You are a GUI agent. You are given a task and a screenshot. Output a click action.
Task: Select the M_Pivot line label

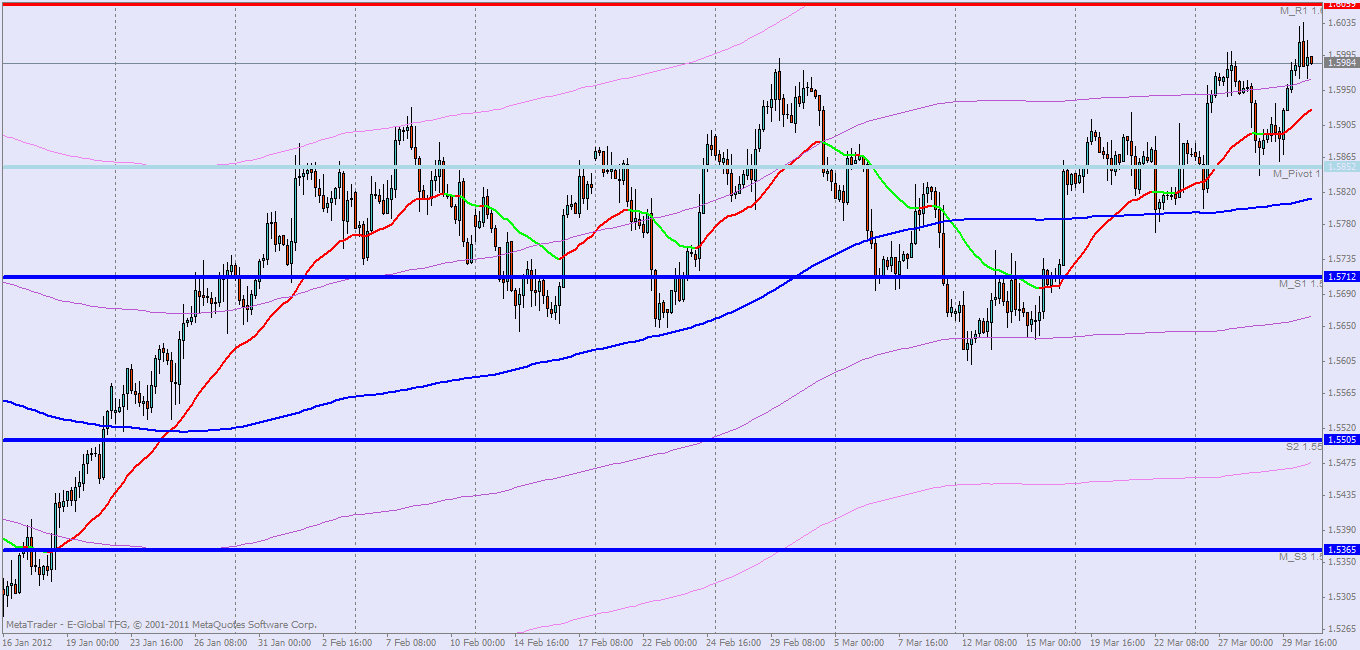(1297, 174)
